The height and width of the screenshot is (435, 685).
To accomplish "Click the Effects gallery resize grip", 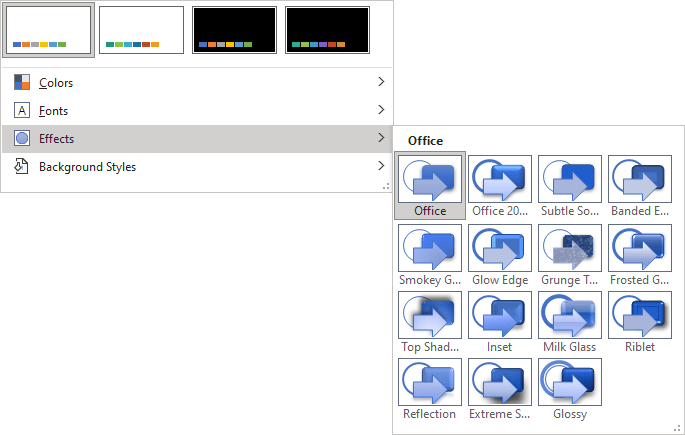I will 677,428.
